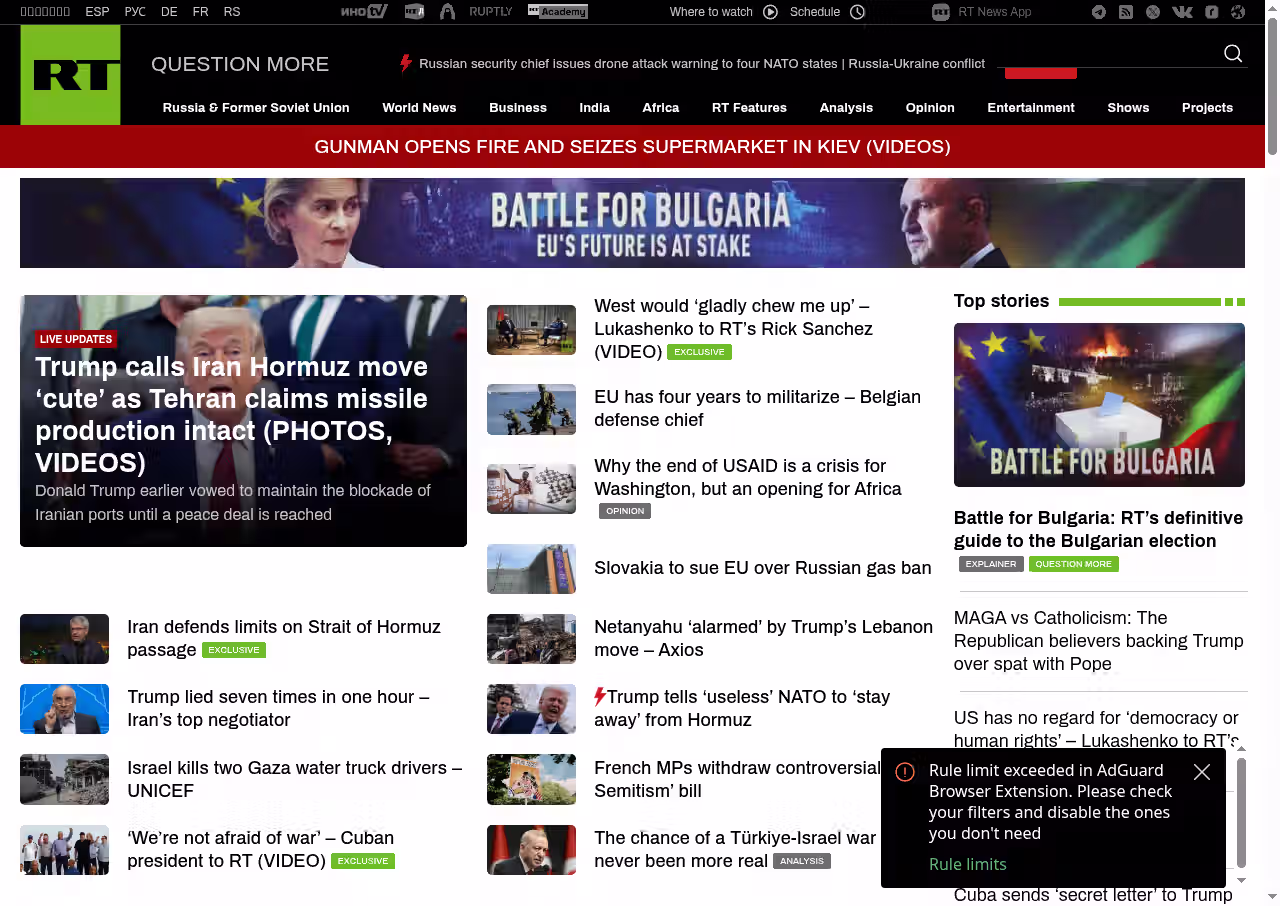Switch site language to DE
This screenshot has width=1280, height=906.
click(x=169, y=12)
